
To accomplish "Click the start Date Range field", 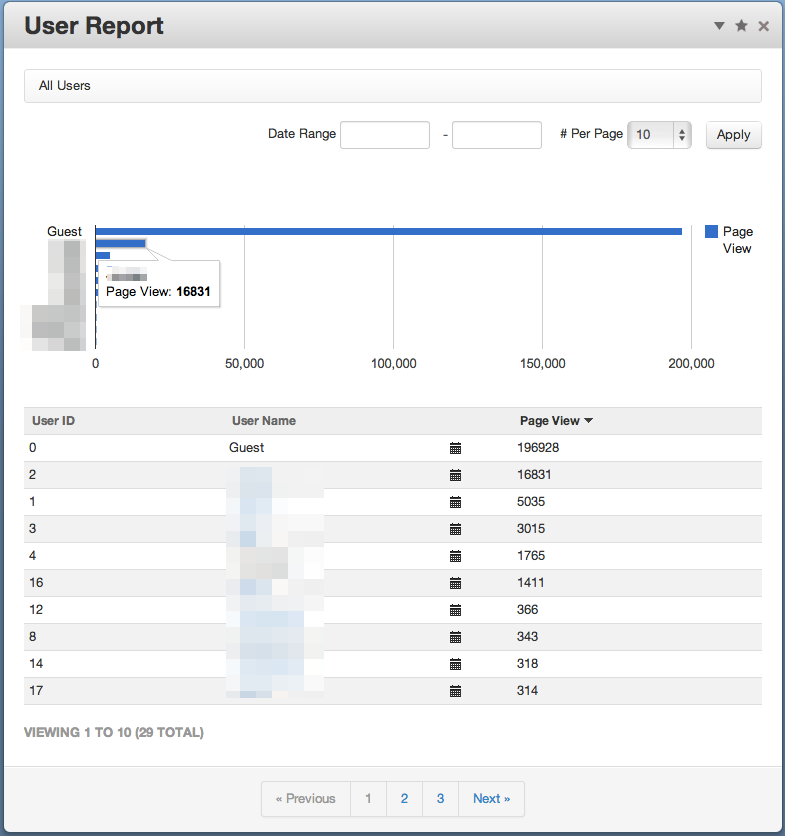I will click(385, 134).
